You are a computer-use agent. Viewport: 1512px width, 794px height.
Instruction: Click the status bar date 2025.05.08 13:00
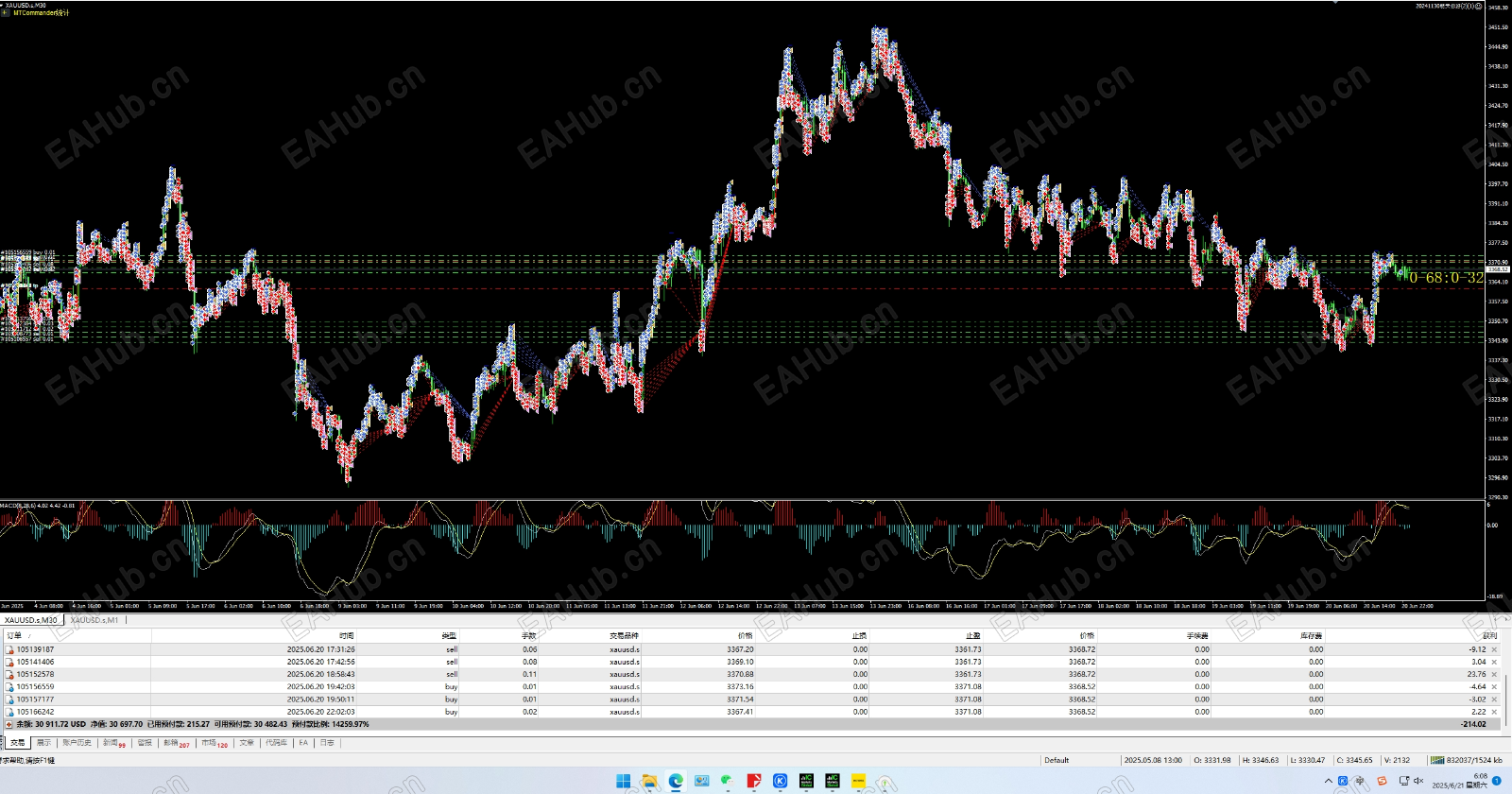1153,760
